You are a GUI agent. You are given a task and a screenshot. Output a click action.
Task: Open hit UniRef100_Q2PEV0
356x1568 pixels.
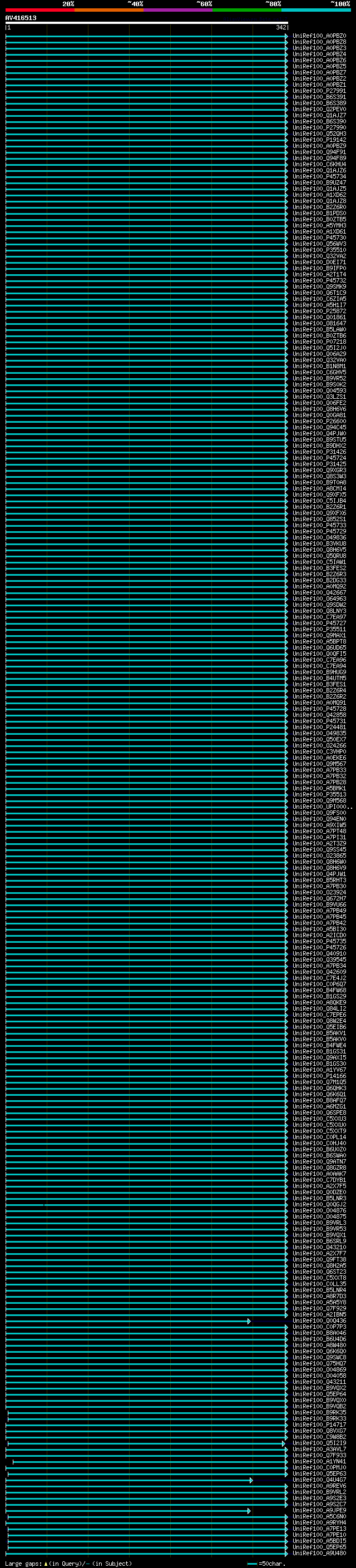point(319,110)
